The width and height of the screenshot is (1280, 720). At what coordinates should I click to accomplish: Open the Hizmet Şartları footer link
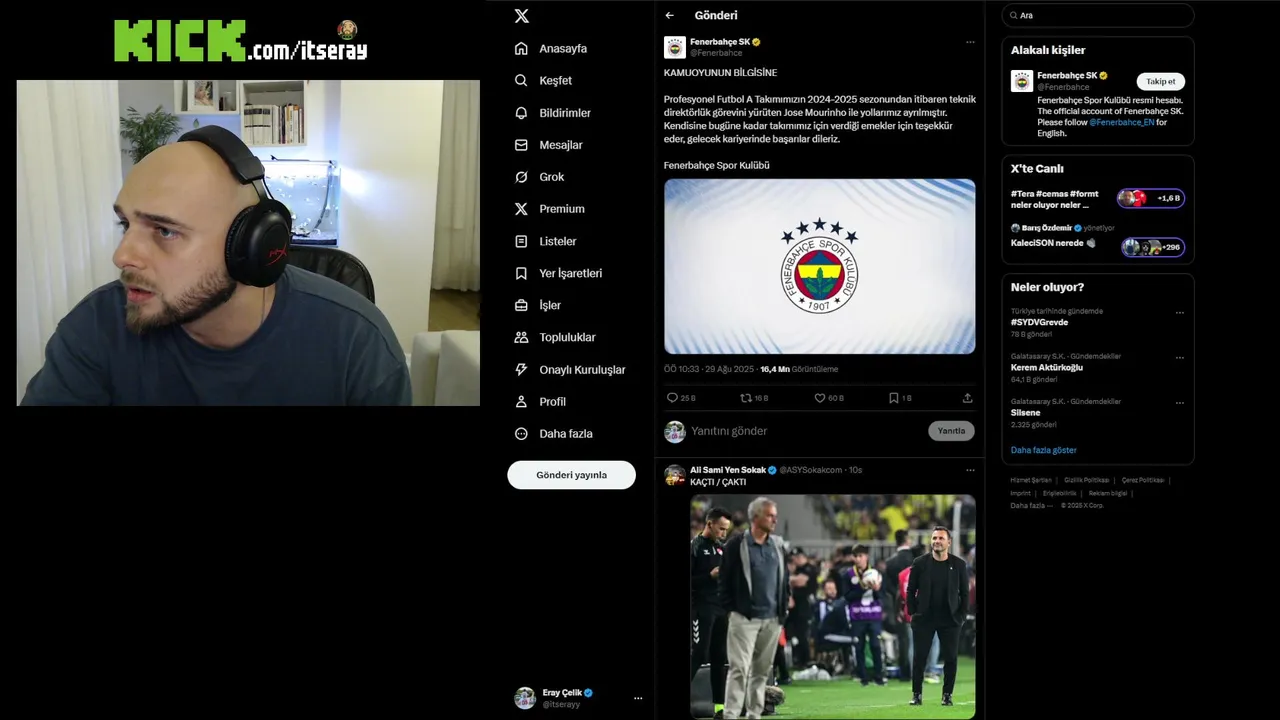1031,480
